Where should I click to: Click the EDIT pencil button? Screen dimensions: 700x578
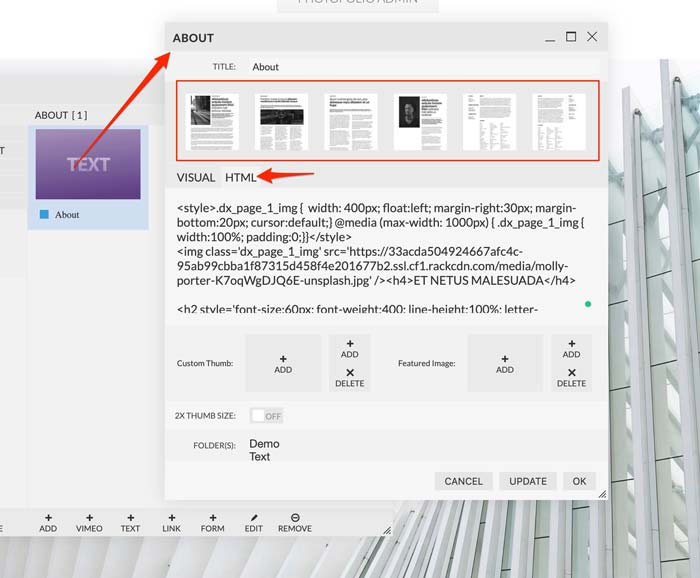click(254, 523)
